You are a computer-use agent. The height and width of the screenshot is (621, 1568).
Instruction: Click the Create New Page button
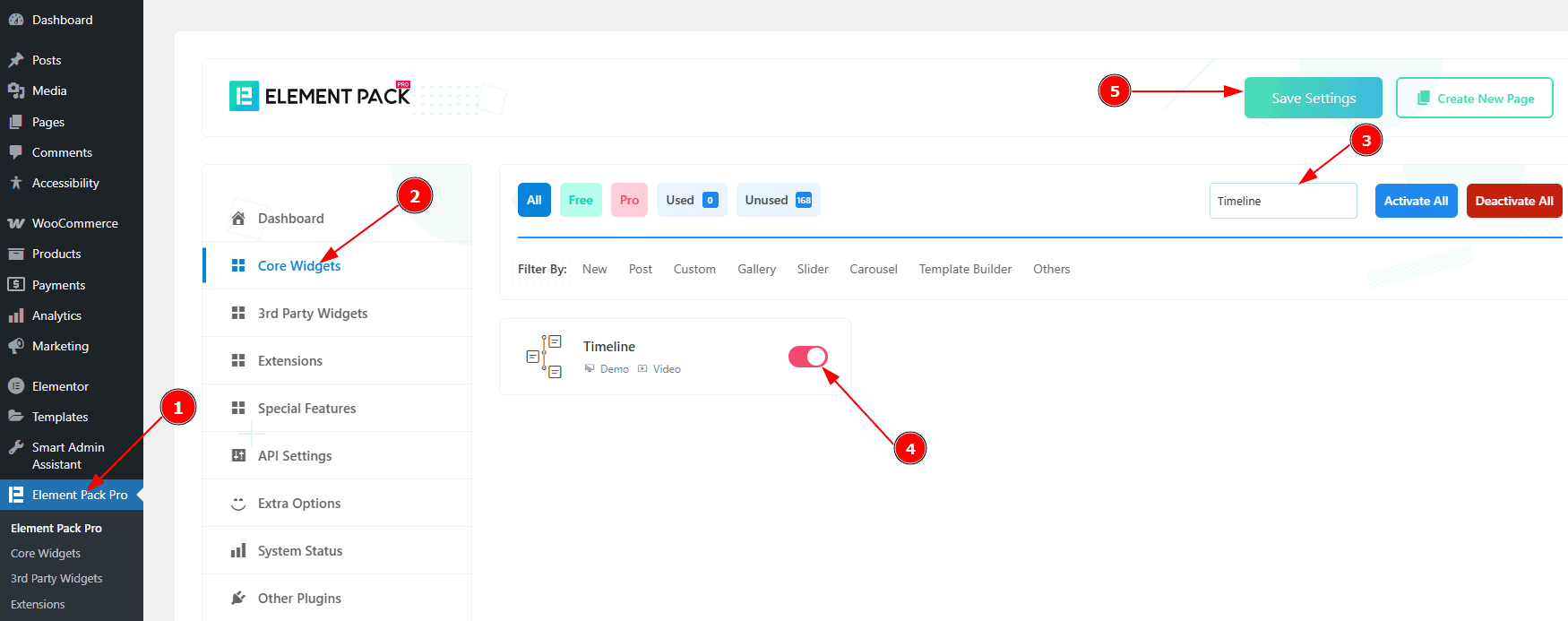tap(1475, 98)
